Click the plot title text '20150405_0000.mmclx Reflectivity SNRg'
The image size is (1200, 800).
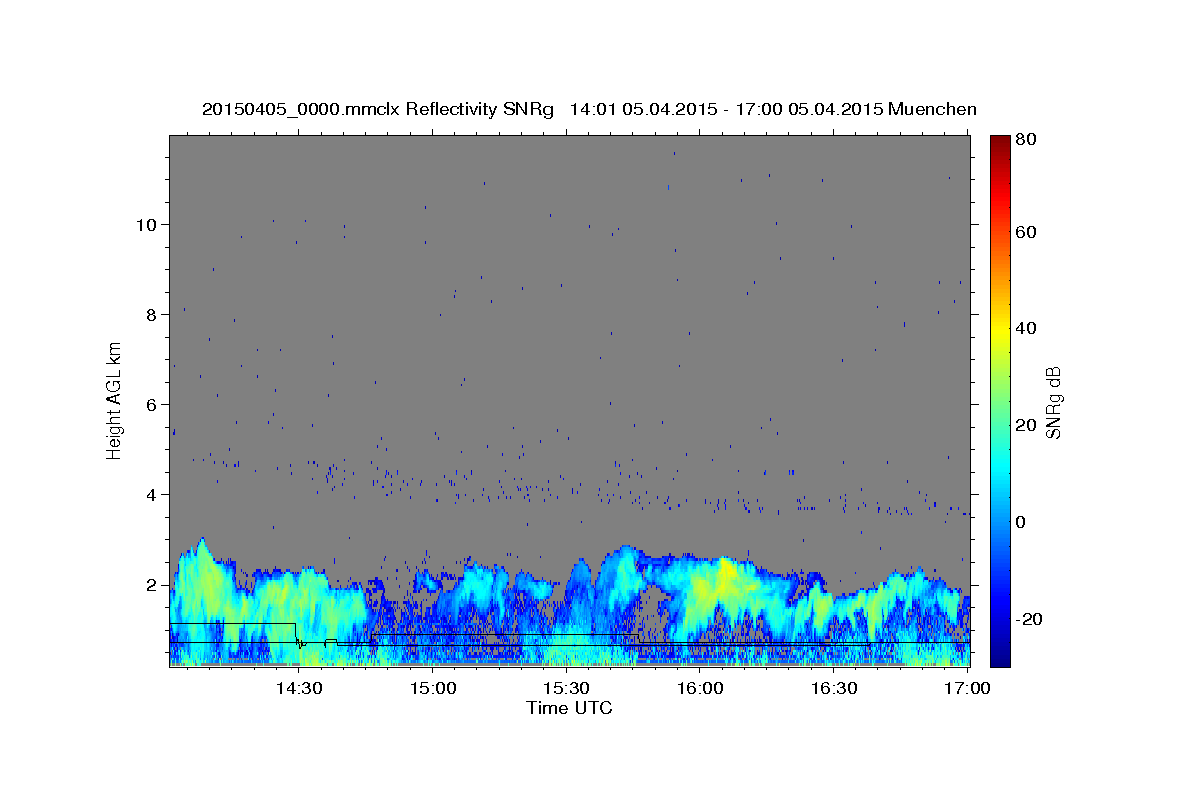[x=378, y=109]
